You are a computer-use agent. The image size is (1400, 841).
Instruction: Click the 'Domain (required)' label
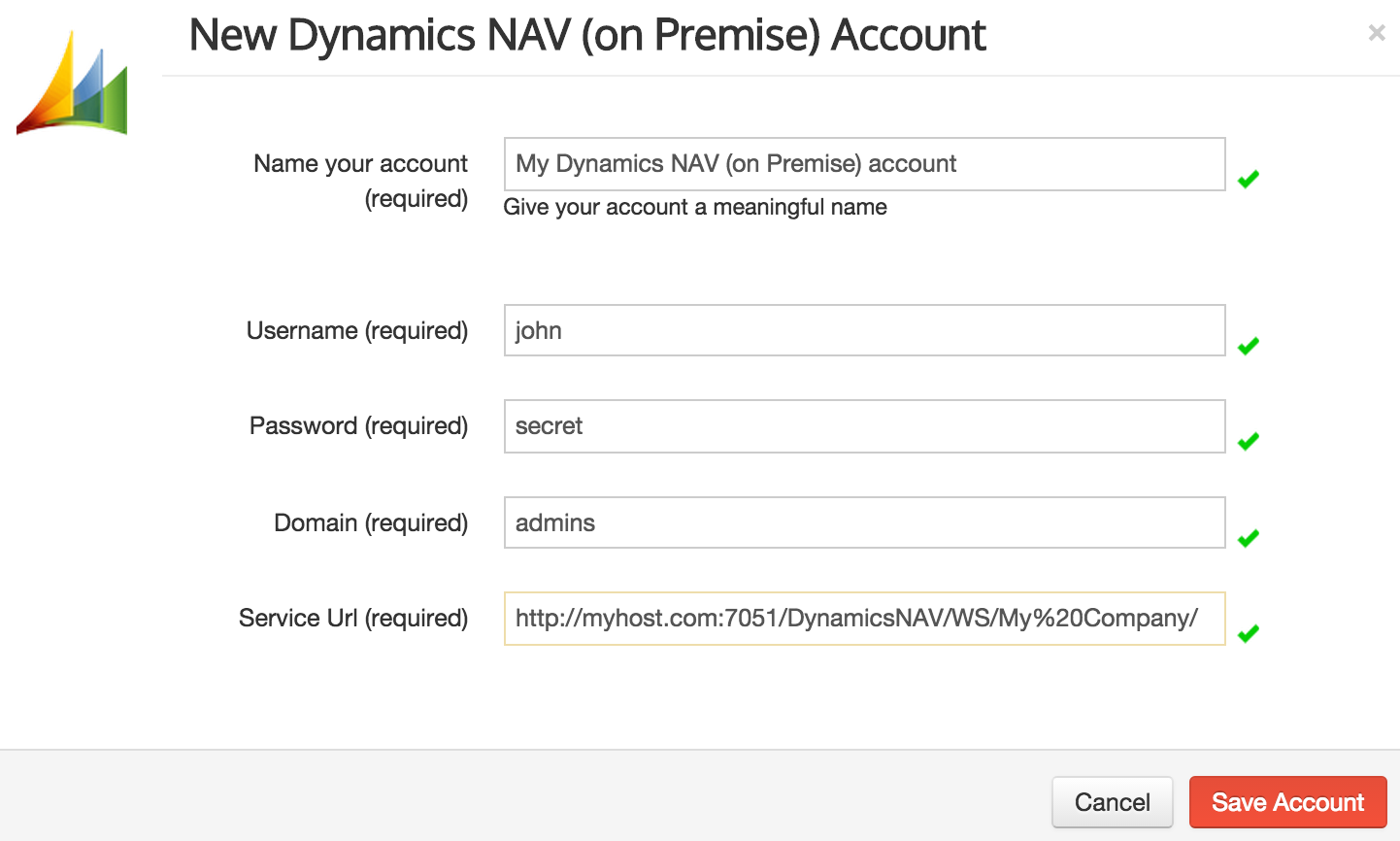(x=371, y=523)
